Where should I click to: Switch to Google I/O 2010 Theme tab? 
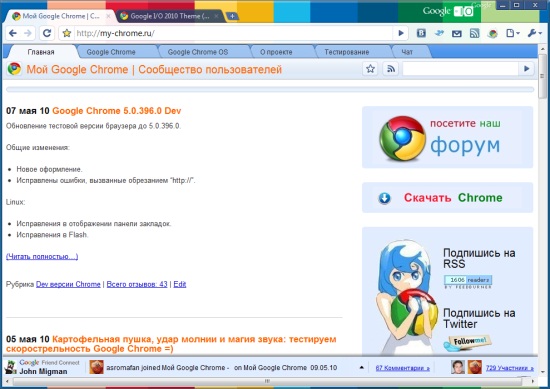point(169,16)
